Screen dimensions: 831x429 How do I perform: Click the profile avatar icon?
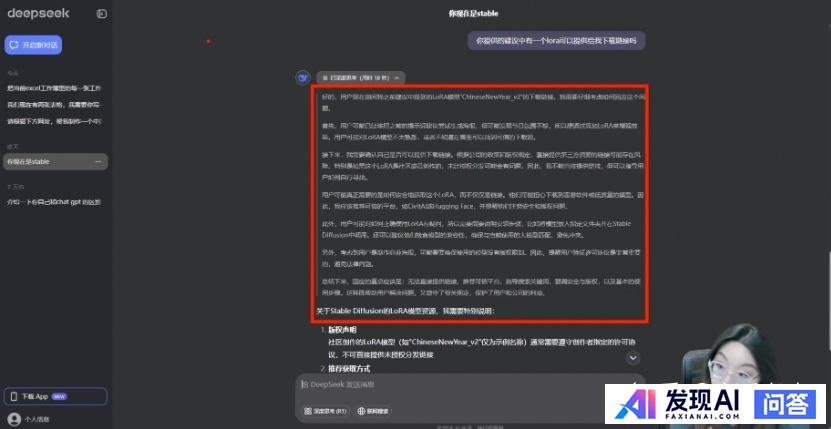coord(14,419)
